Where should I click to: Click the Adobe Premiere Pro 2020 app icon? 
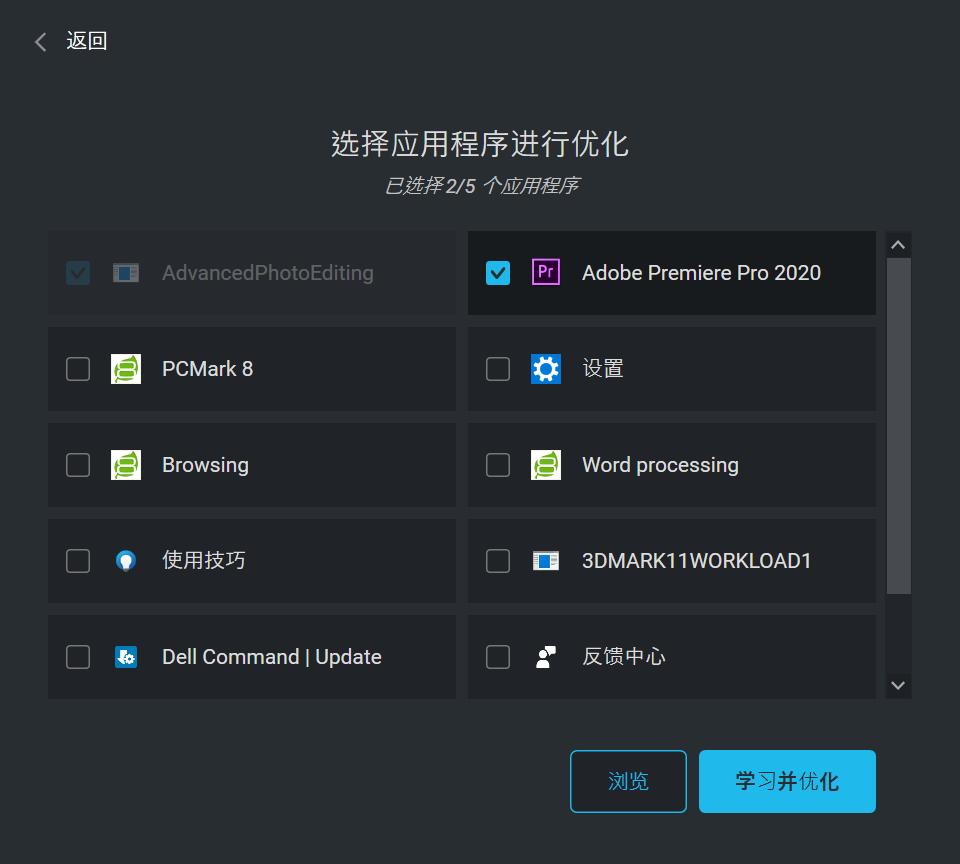coord(545,272)
